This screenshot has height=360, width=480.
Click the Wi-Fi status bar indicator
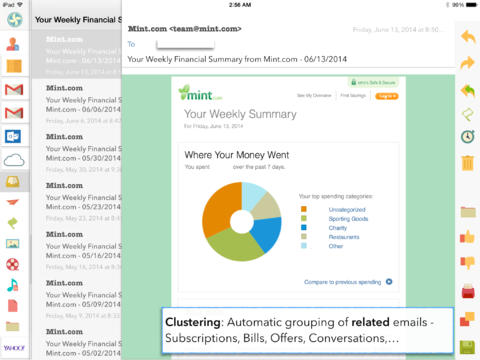(20, 5)
